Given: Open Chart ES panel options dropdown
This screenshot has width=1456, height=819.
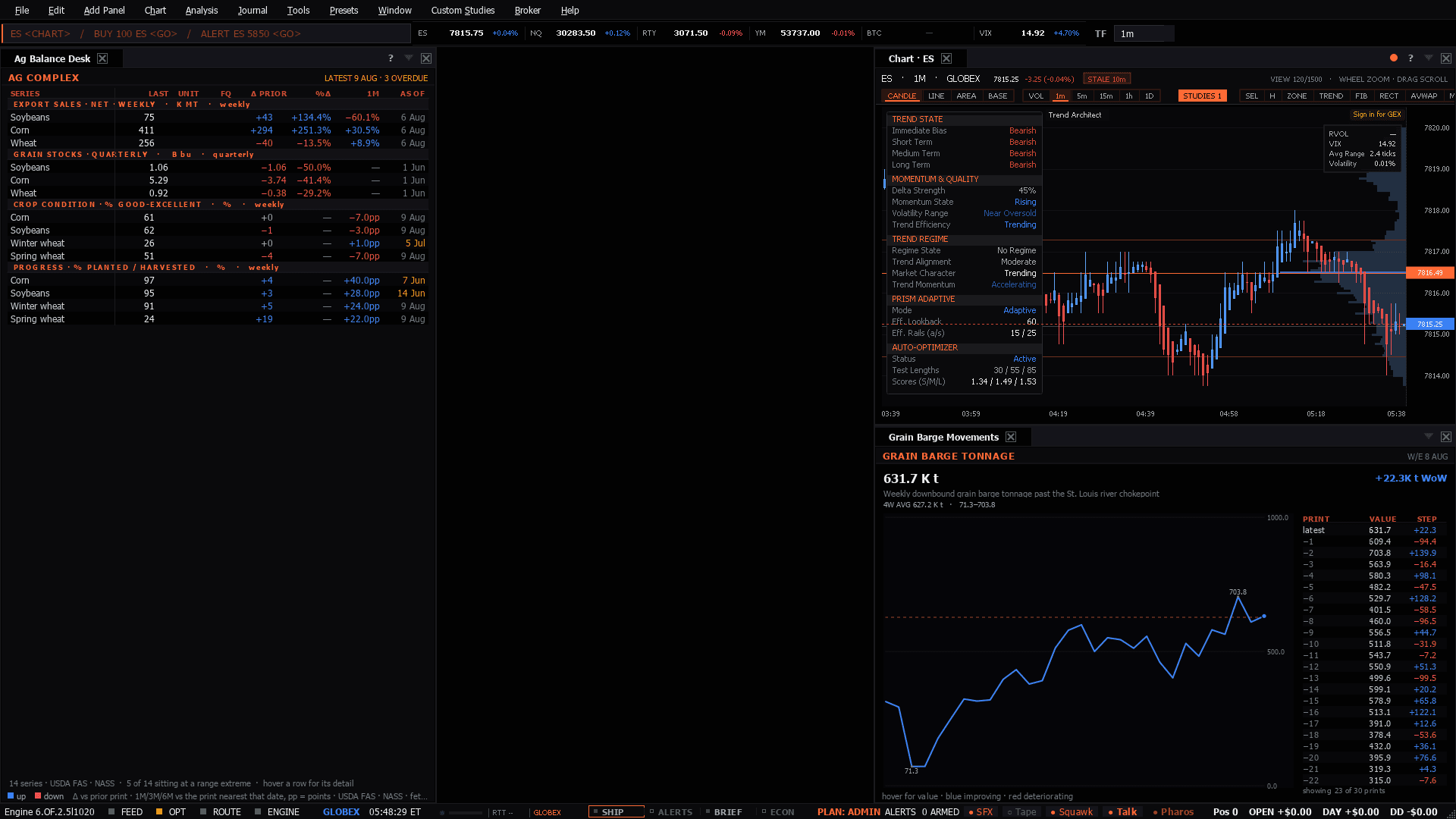Looking at the screenshot, I should click(1429, 58).
